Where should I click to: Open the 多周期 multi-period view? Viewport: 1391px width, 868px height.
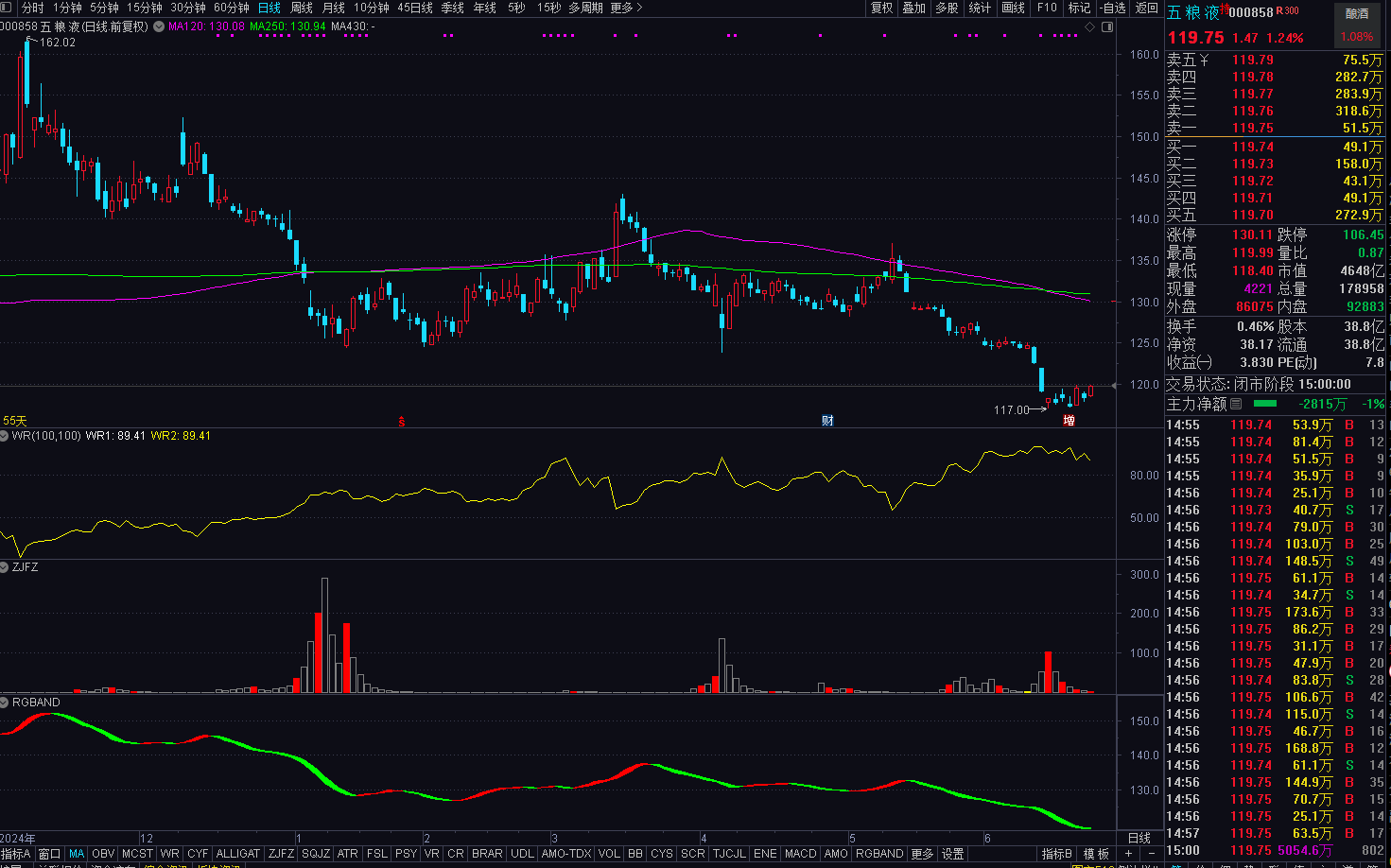585,8
